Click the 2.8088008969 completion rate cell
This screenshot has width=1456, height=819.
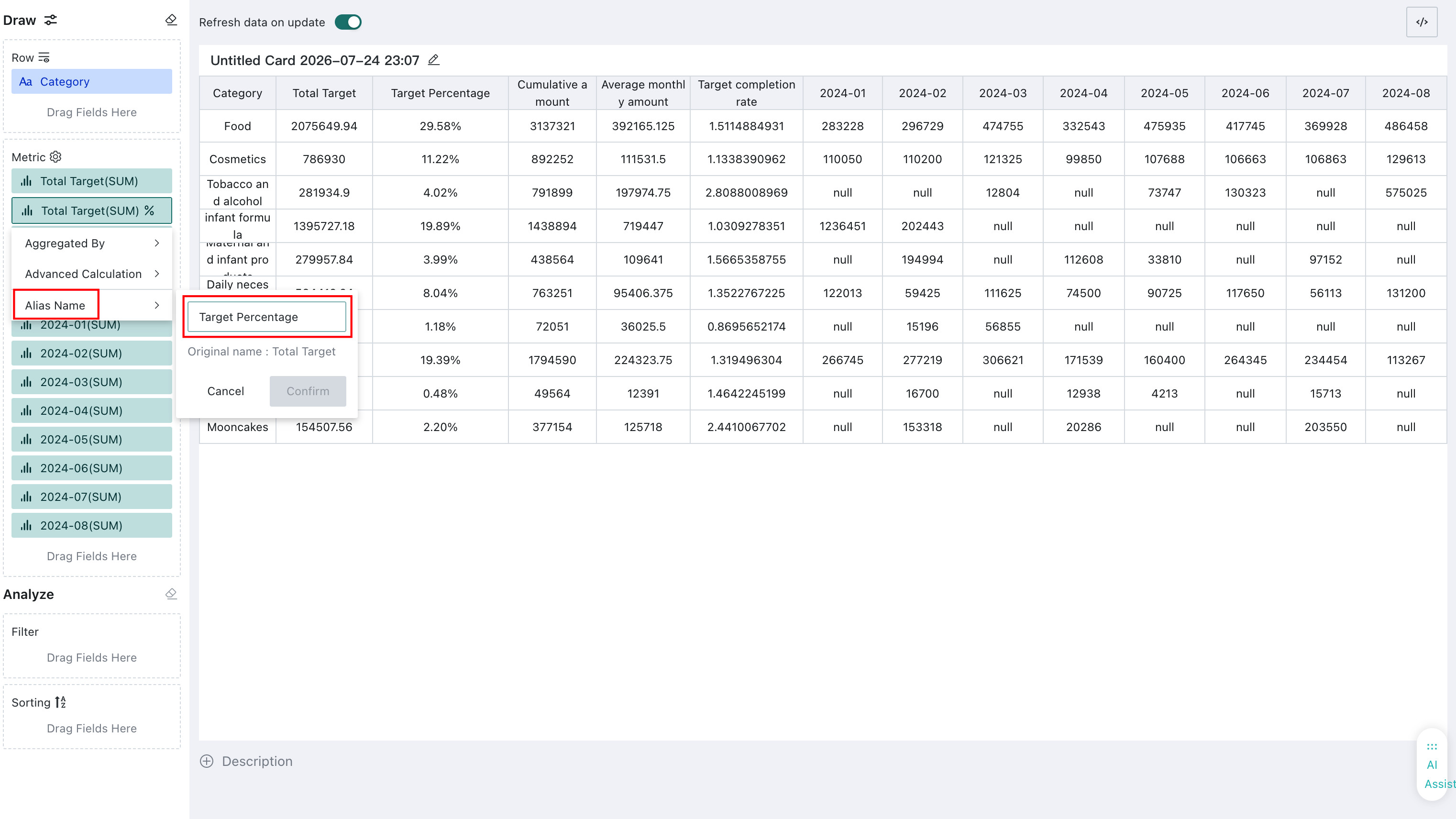pyautogui.click(x=746, y=193)
